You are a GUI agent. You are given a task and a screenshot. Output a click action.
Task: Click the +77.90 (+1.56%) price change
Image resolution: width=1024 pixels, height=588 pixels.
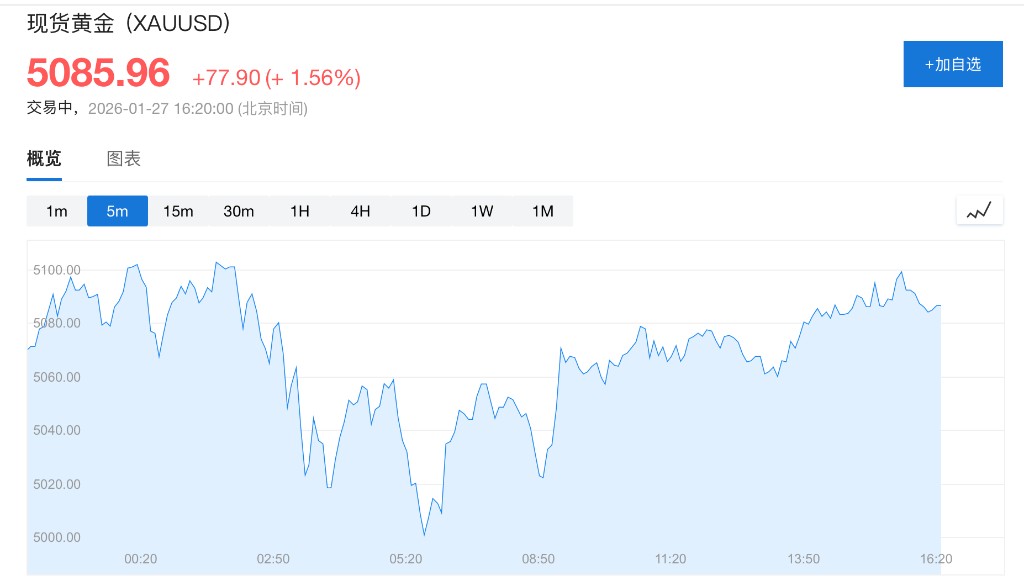tap(276, 78)
